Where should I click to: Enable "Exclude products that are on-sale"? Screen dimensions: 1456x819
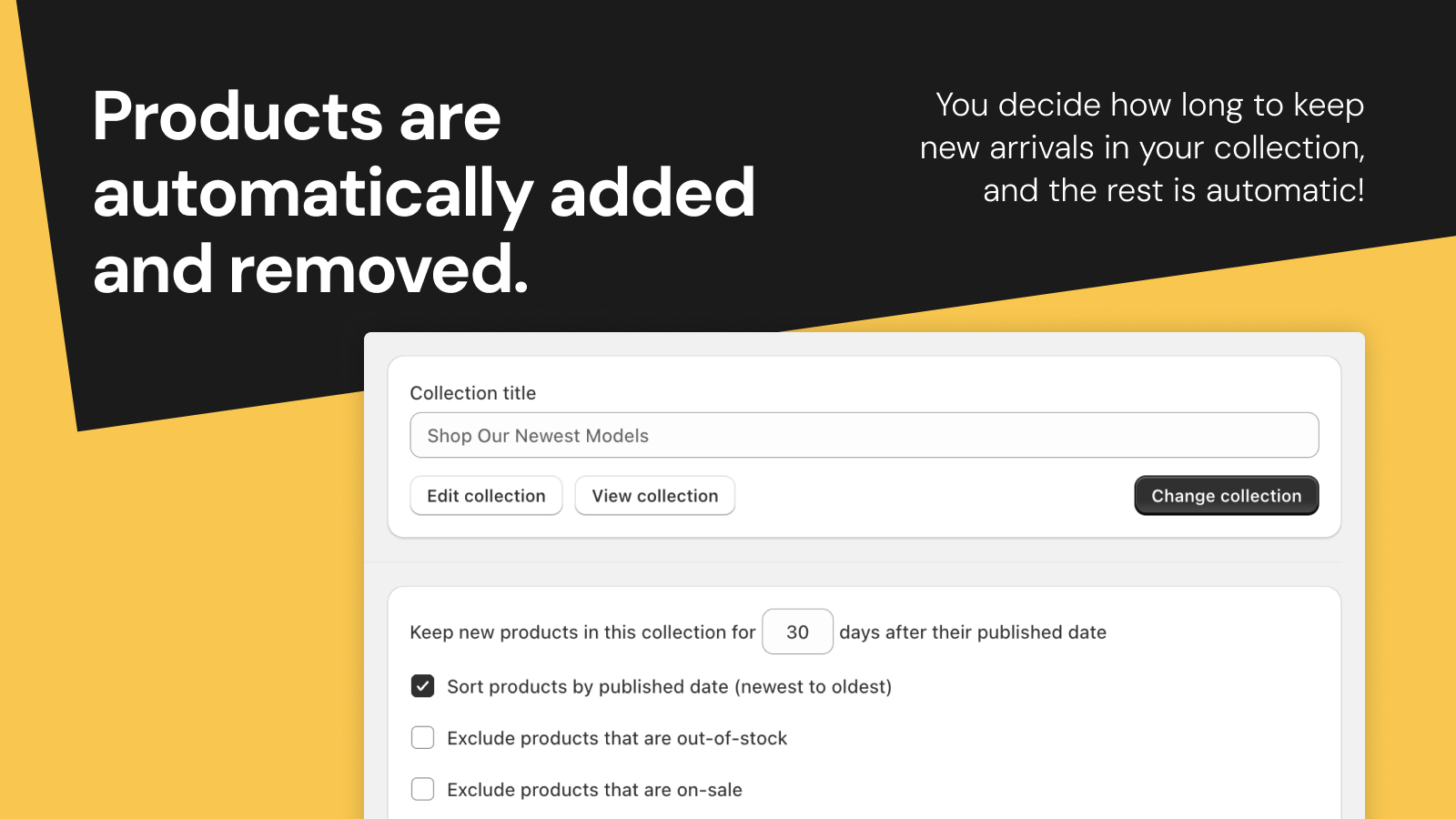(x=422, y=789)
